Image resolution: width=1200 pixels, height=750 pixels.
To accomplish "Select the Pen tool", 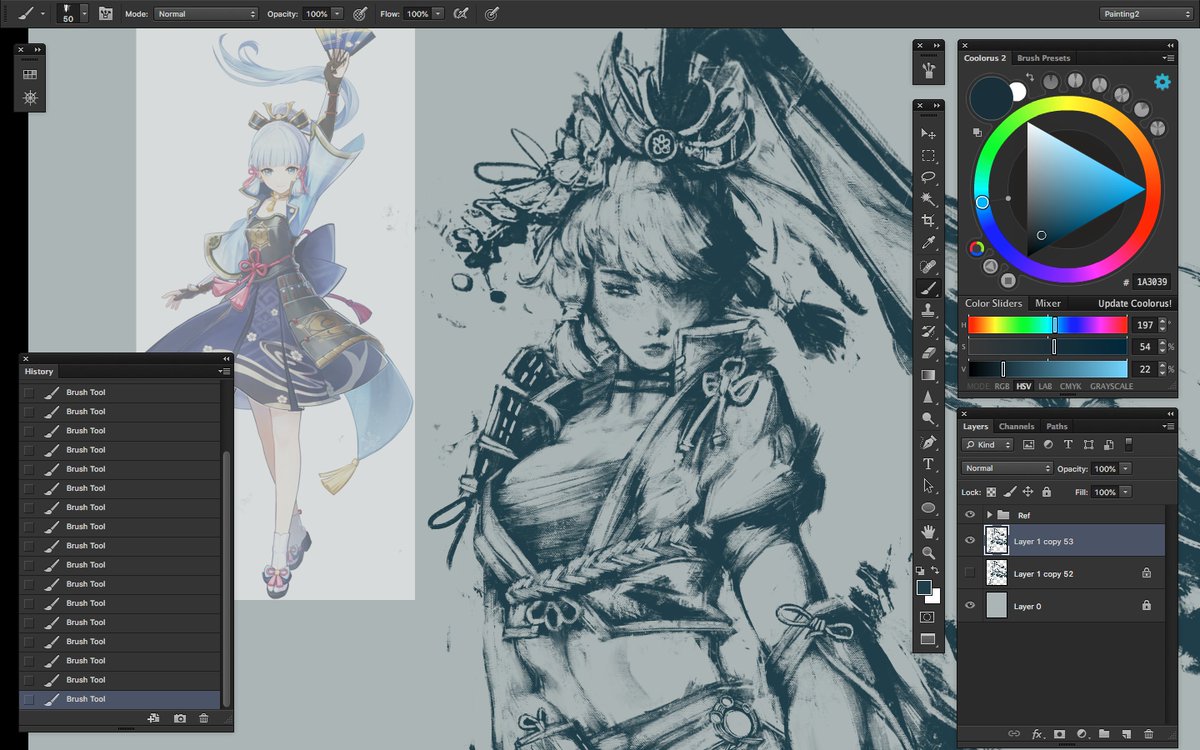I will tap(928, 442).
